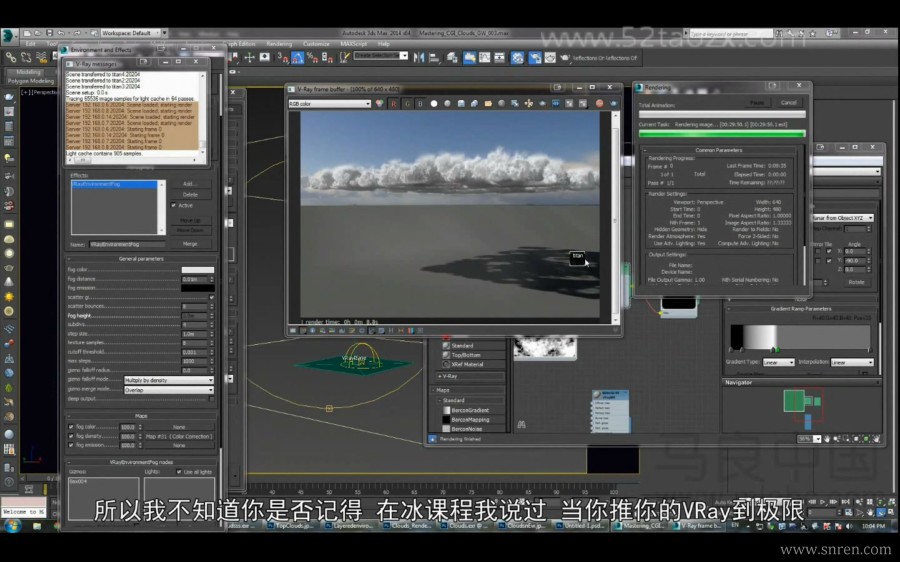The height and width of the screenshot is (562, 900).
Task: Open the Multiply by density dropdown
Action: [x=168, y=380]
